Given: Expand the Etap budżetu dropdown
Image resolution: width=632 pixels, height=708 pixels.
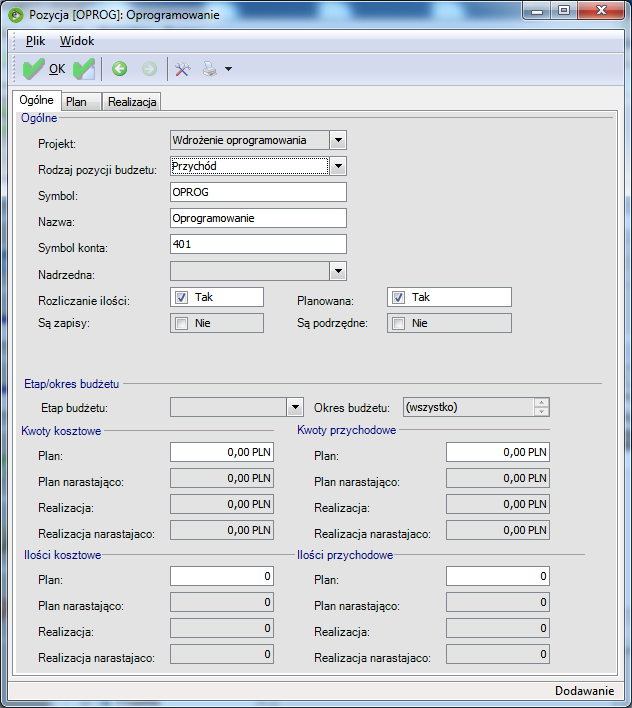Looking at the screenshot, I should pyautogui.click(x=295, y=407).
